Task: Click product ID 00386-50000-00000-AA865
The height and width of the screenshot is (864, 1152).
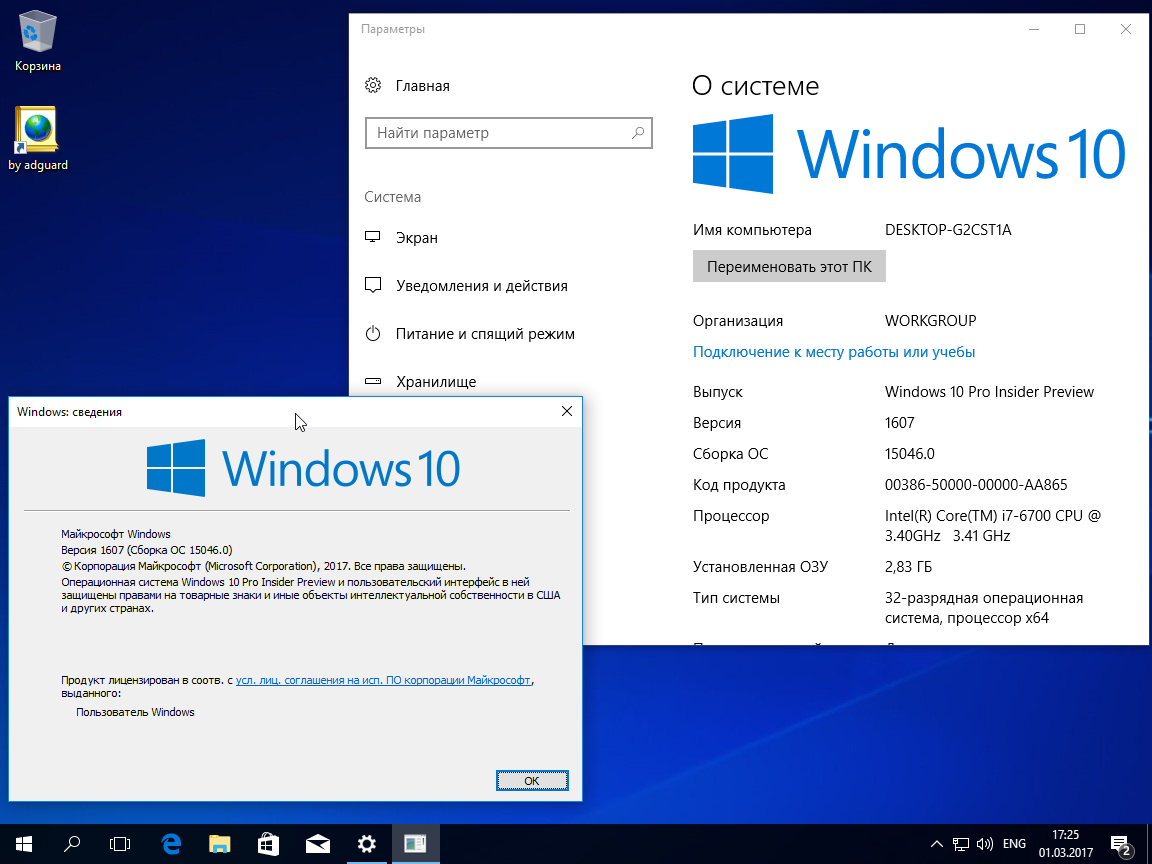Action: pyautogui.click(x=976, y=485)
